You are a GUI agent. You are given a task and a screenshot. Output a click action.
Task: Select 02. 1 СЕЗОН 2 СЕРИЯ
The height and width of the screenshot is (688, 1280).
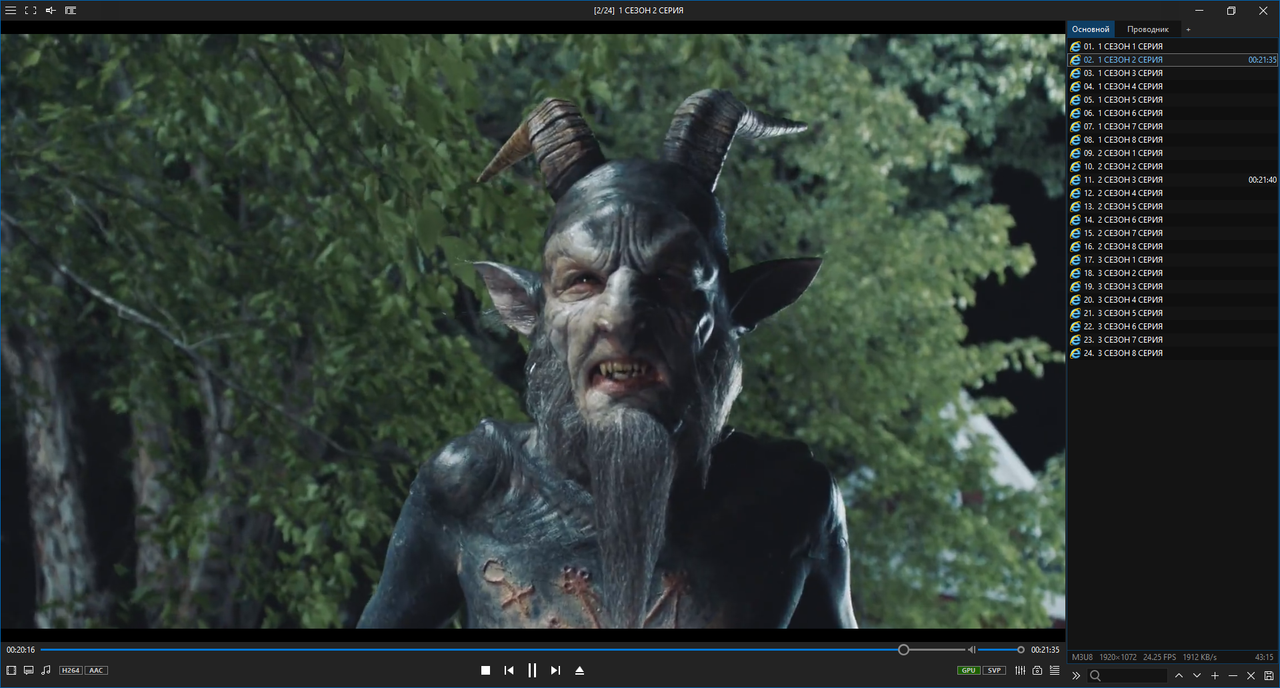(1173, 60)
